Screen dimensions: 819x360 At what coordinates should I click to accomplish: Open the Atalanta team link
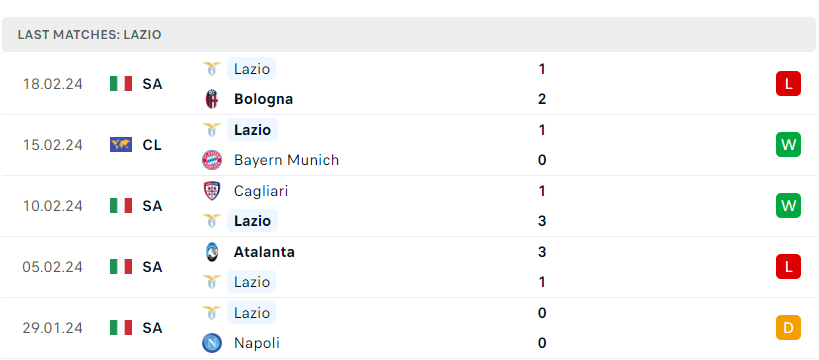(x=264, y=252)
